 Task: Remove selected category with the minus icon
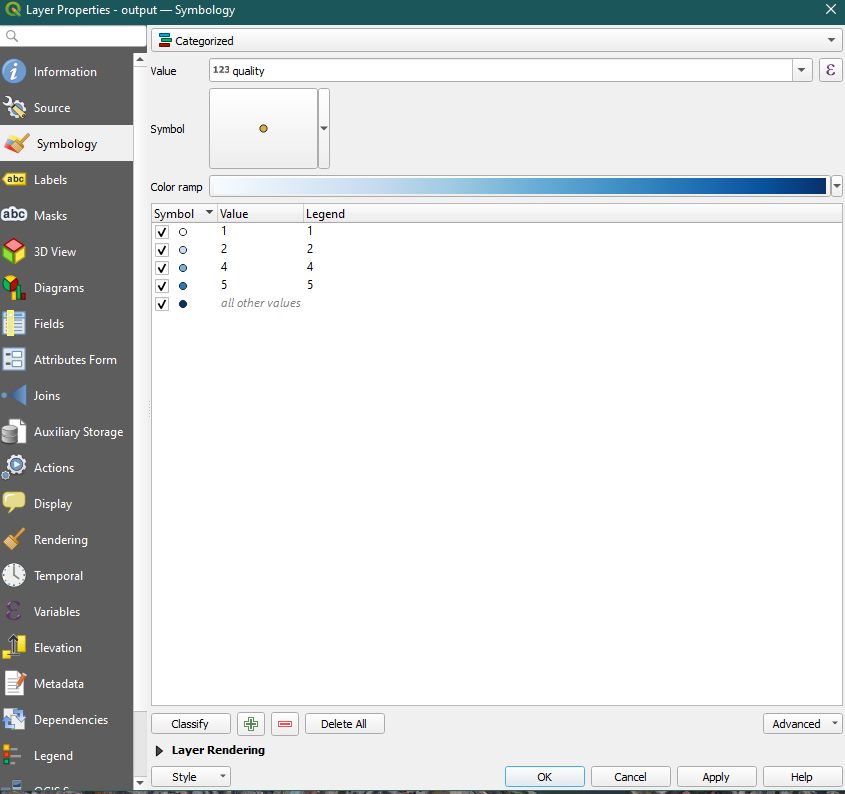tap(284, 723)
